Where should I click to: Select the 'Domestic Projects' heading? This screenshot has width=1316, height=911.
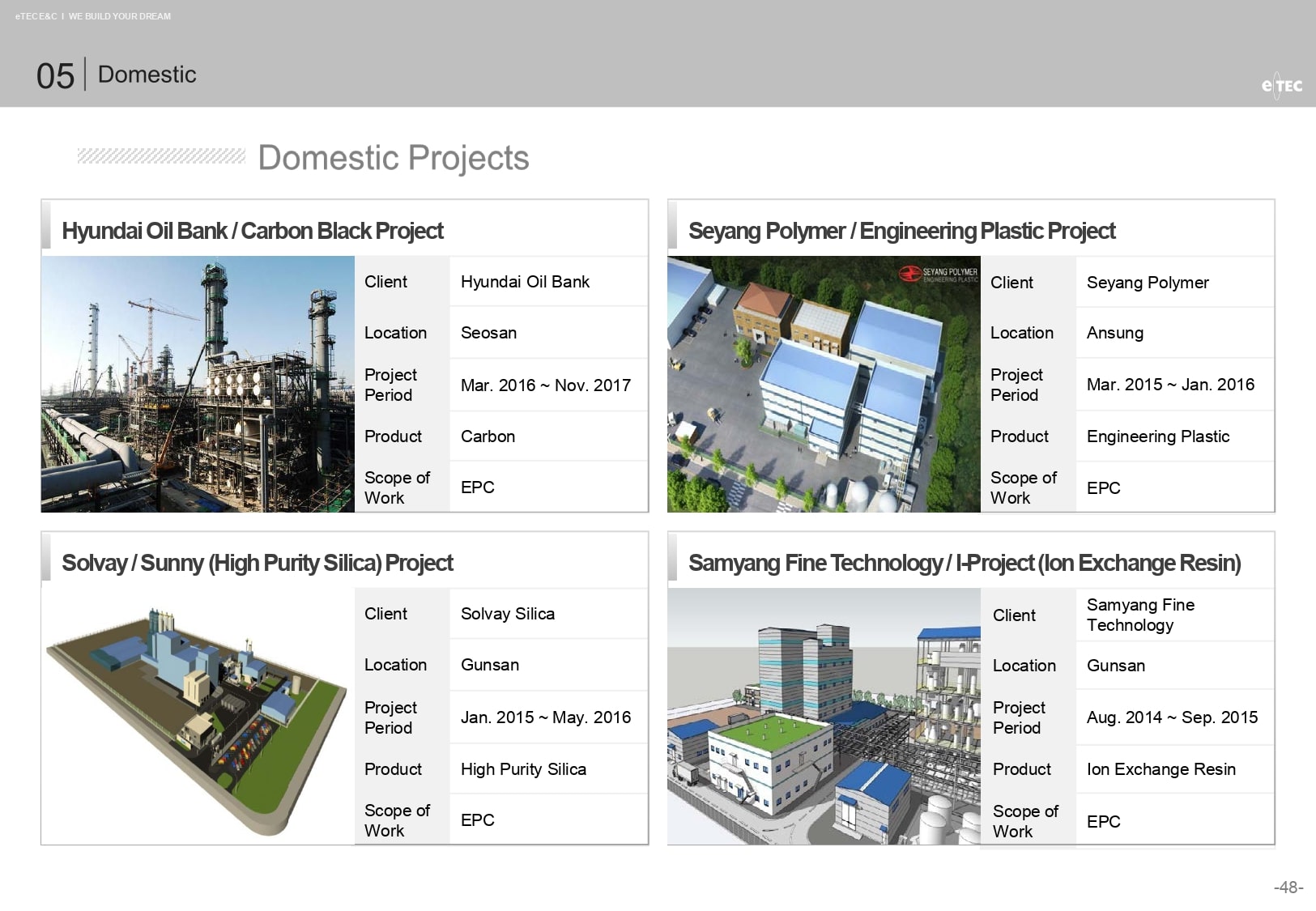click(x=394, y=158)
